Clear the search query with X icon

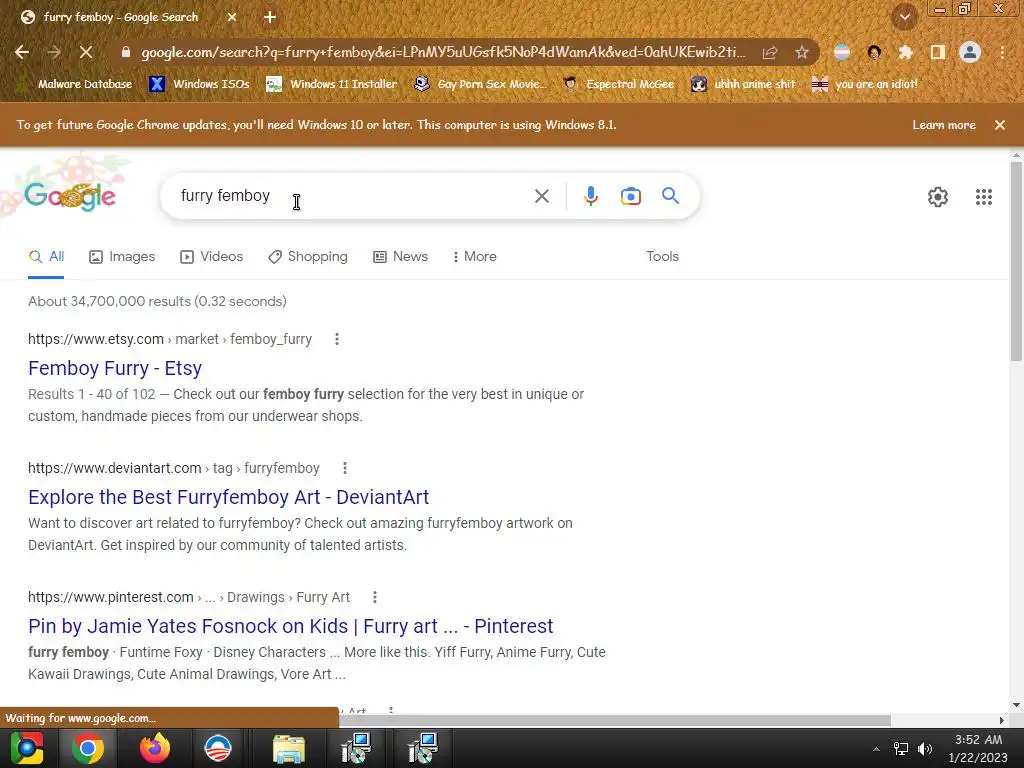(x=541, y=196)
